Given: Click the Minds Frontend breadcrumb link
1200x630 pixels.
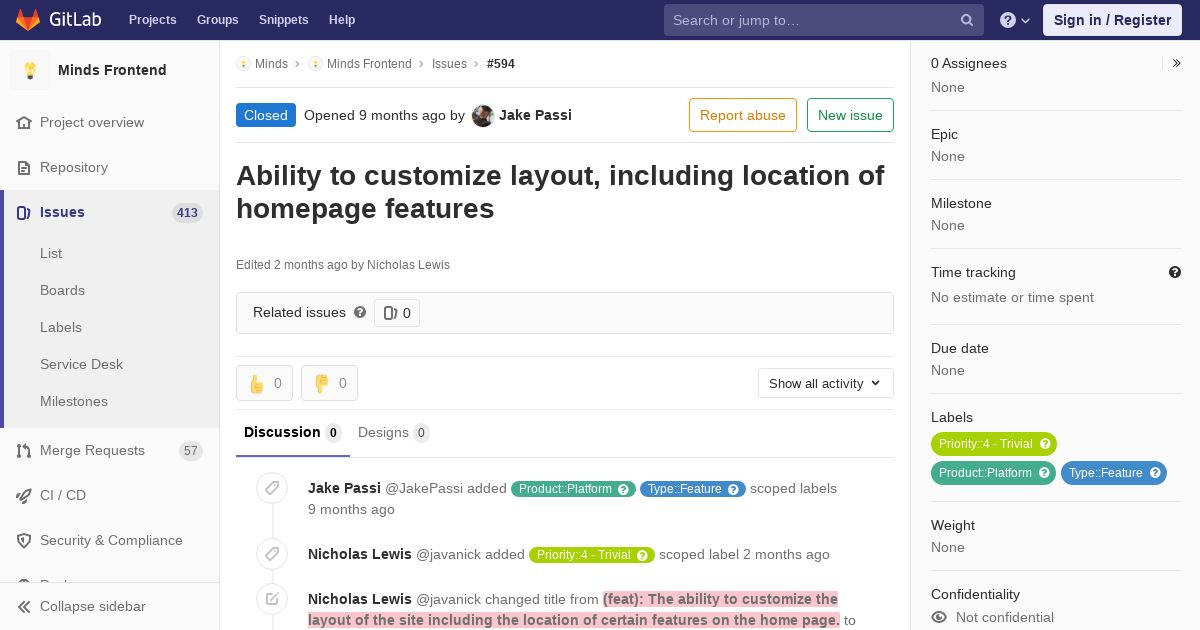Looking at the screenshot, I should click(x=369, y=63).
